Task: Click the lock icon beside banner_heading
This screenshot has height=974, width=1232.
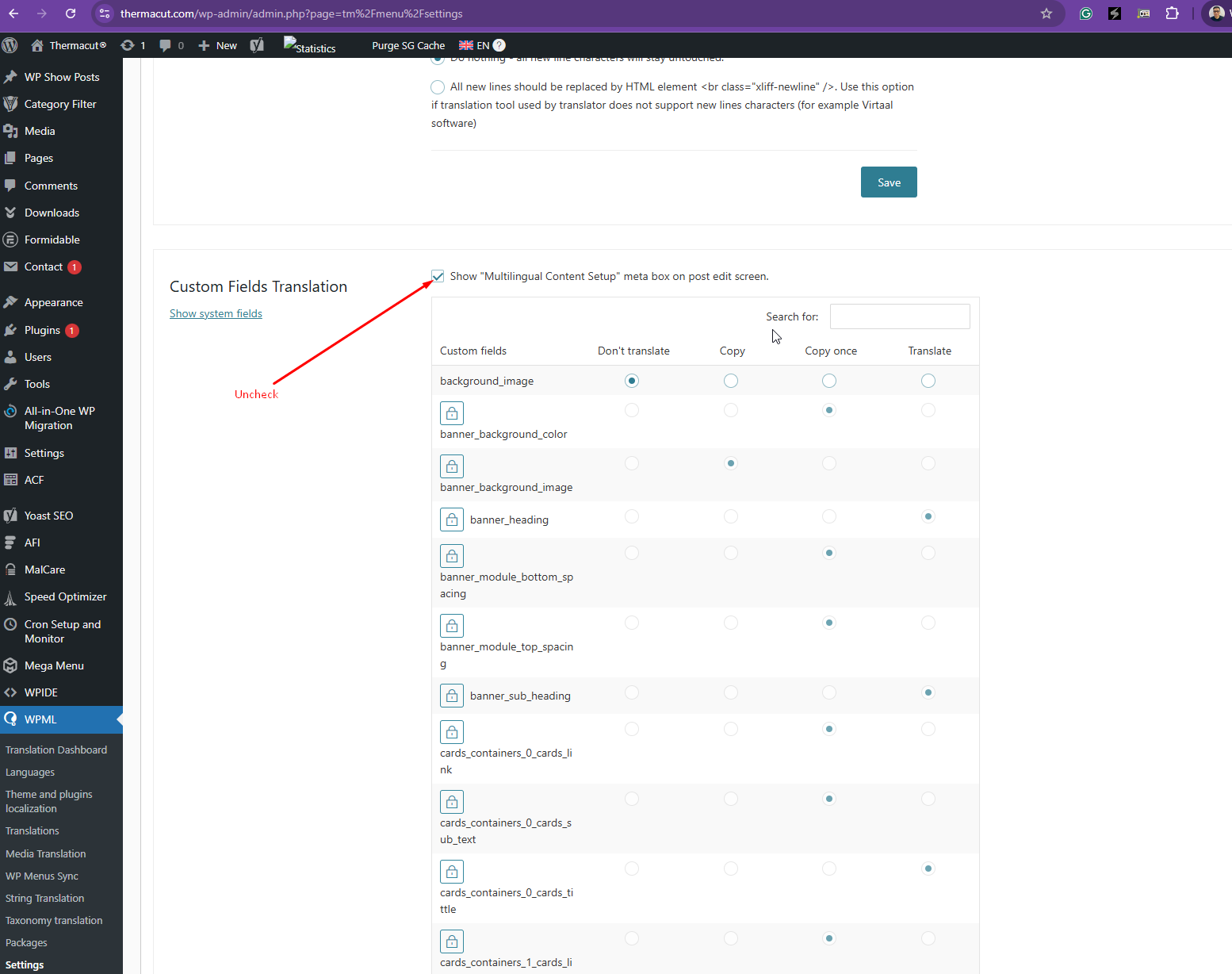Action: (x=452, y=520)
